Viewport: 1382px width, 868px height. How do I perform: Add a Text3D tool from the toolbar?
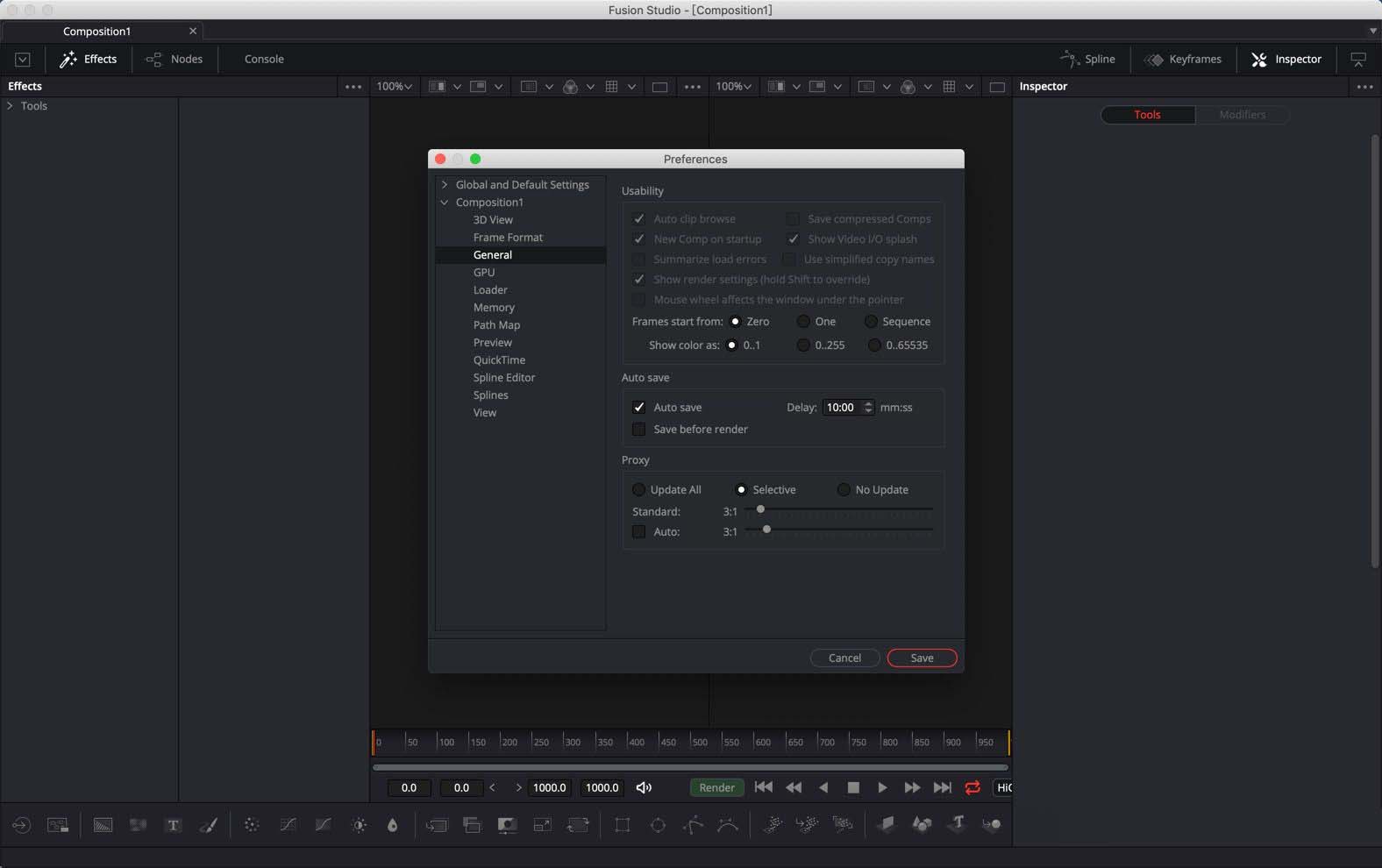[x=958, y=824]
